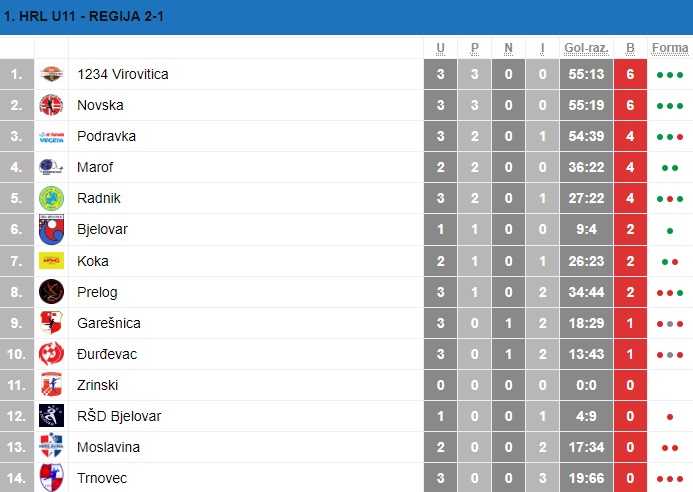This screenshot has width=693, height=492.
Task: Open the RŠD Bjelovar logo
Action: (51, 416)
